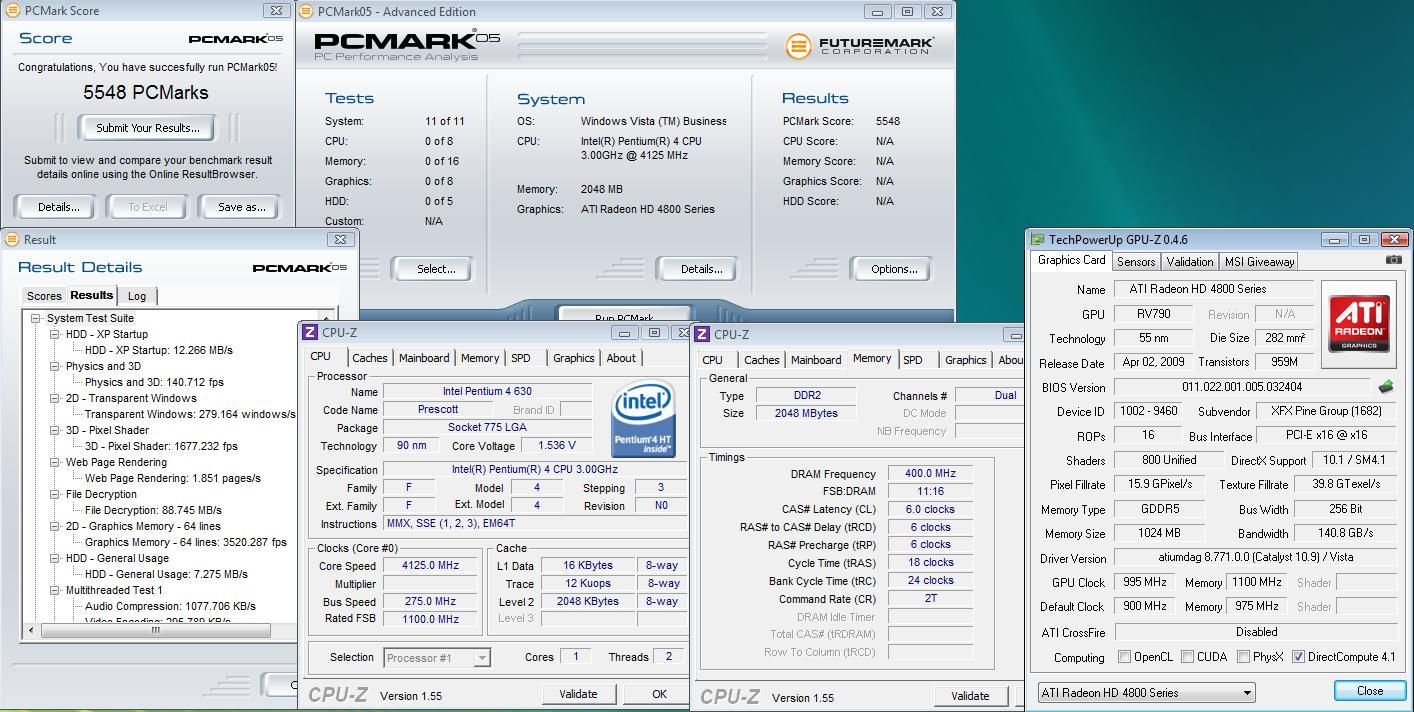This screenshot has width=1414, height=712.
Task: Collapse the 3D - Pixel Shader node
Action: pyautogui.click(x=55, y=430)
